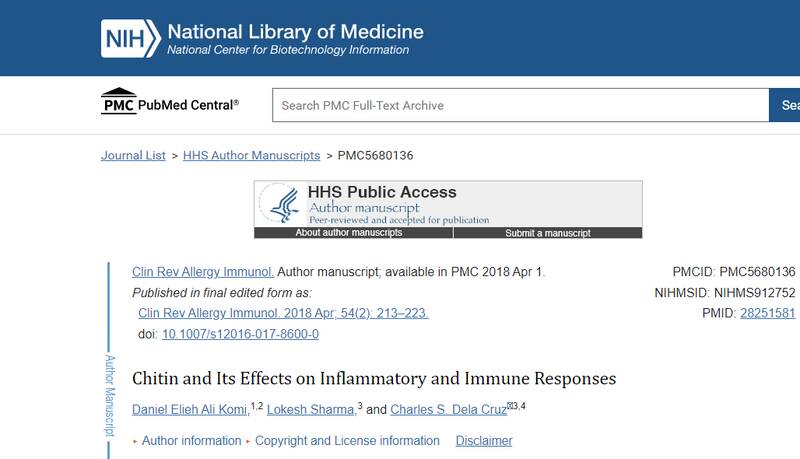The height and width of the screenshot is (459, 800).
Task: Click author Lokesh Sharma
Action: click(x=311, y=410)
